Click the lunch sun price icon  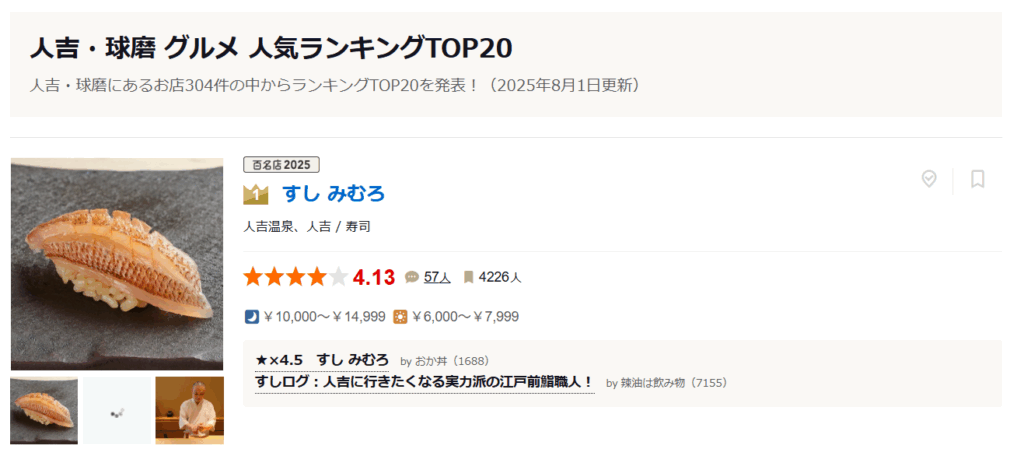coord(400,317)
